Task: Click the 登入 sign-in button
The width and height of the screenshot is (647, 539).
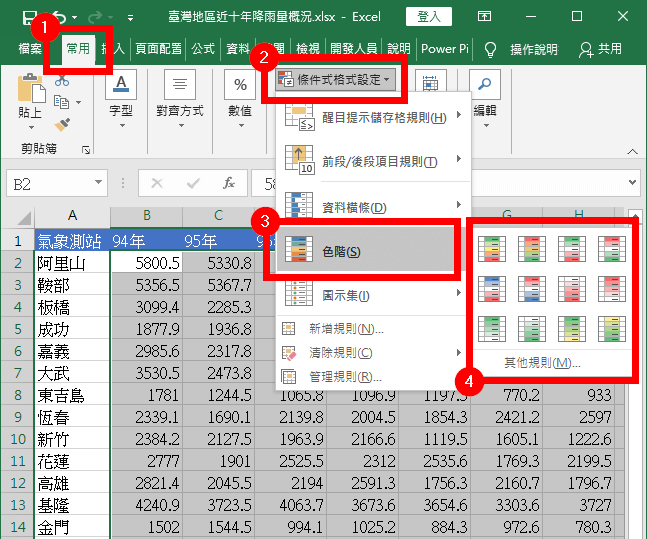Action: pyautogui.click(x=429, y=17)
